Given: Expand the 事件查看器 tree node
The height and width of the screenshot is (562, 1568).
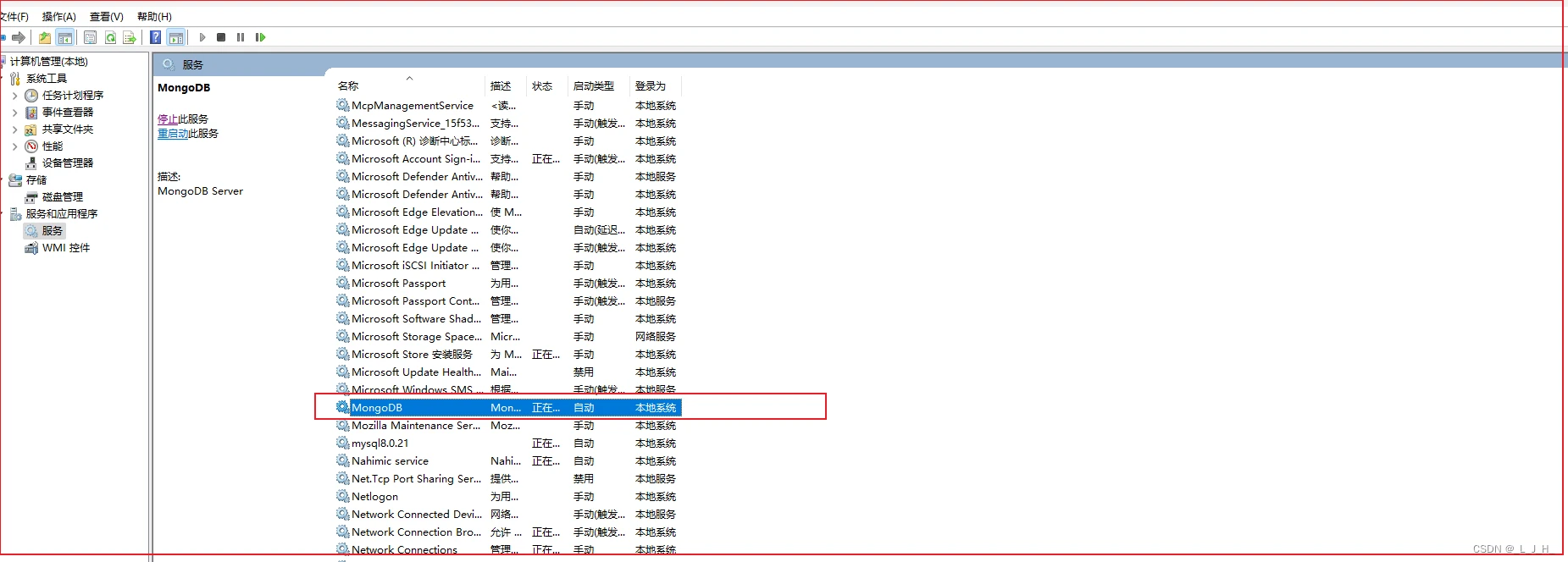Looking at the screenshot, I should (14, 113).
